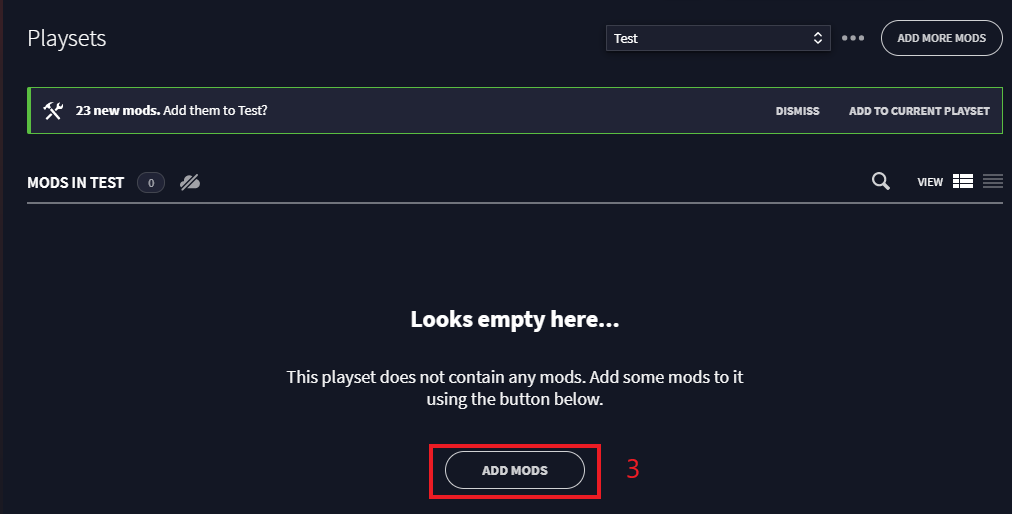Click the VIEW label beside layout icons
This screenshot has height=514, width=1012.
tap(930, 182)
